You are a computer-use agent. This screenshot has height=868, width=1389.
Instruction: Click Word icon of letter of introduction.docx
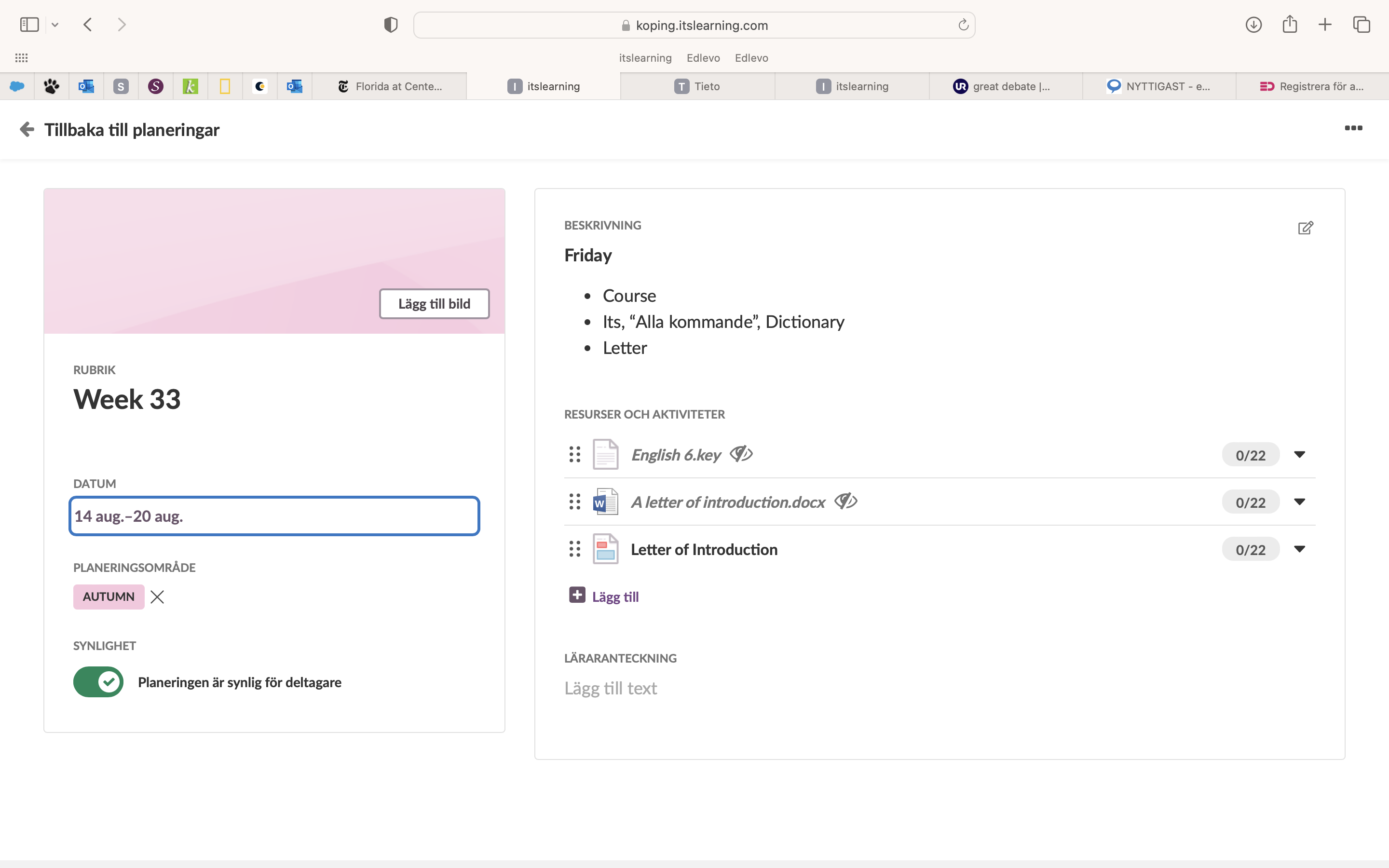(x=605, y=502)
